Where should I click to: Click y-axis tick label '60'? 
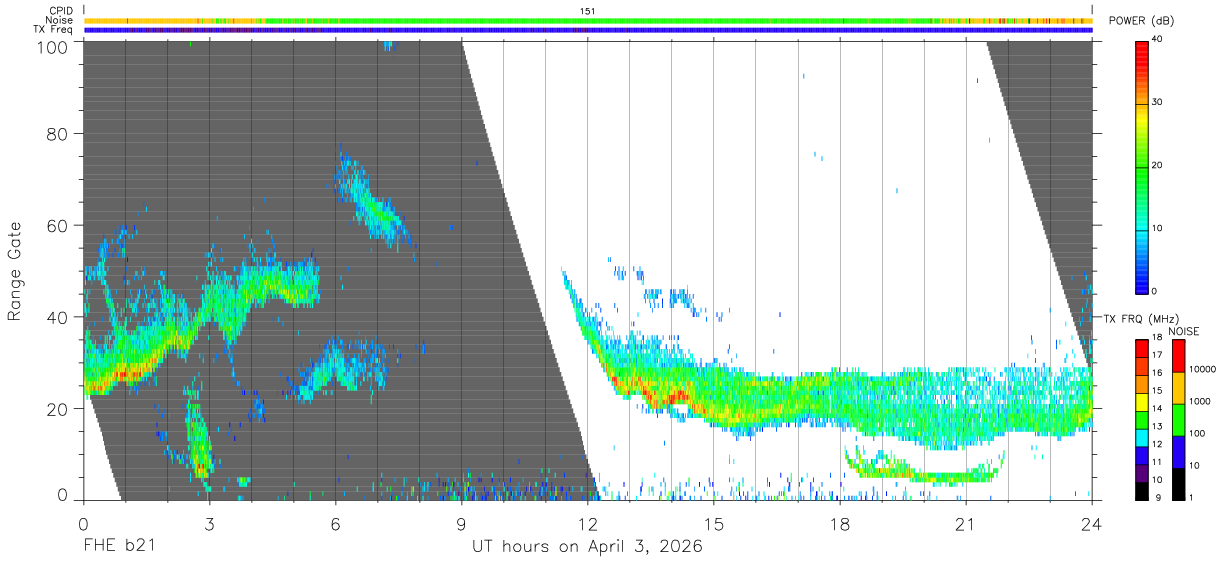(x=57, y=225)
